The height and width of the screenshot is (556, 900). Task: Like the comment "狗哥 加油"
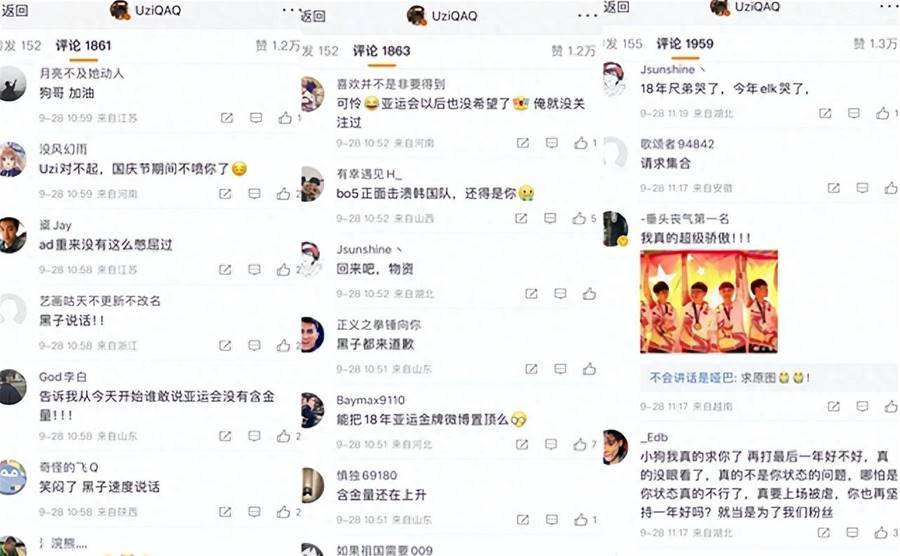(285, 118)
